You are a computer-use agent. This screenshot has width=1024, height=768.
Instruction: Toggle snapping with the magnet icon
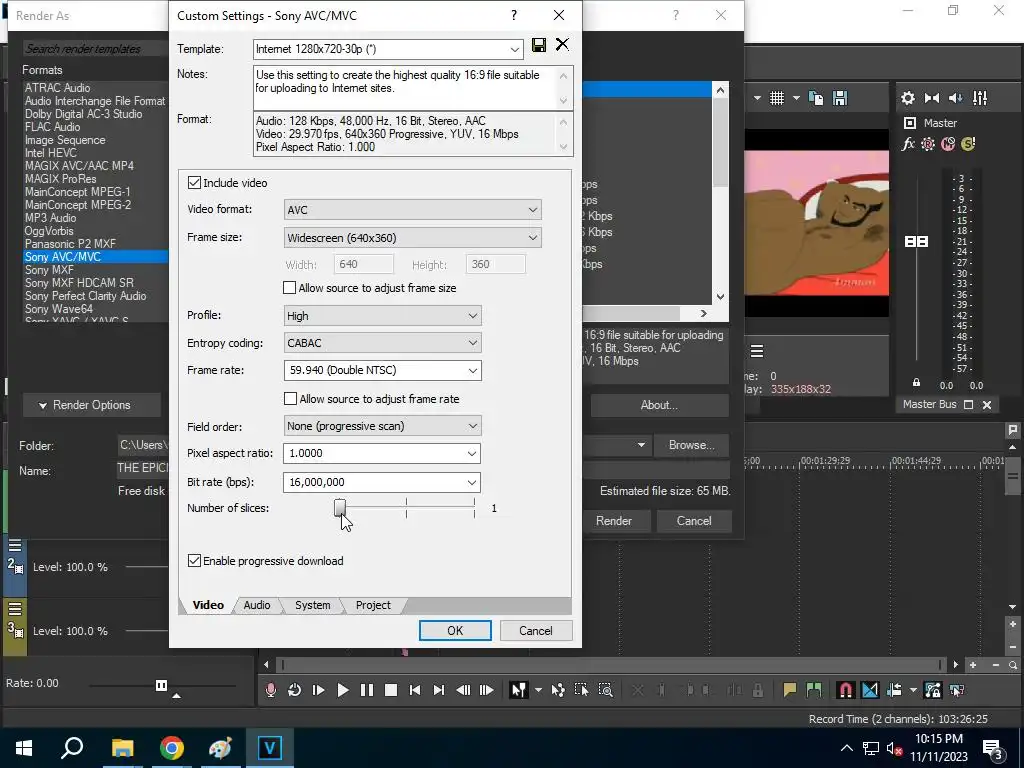pyautogui.click(x=845, y=690)
